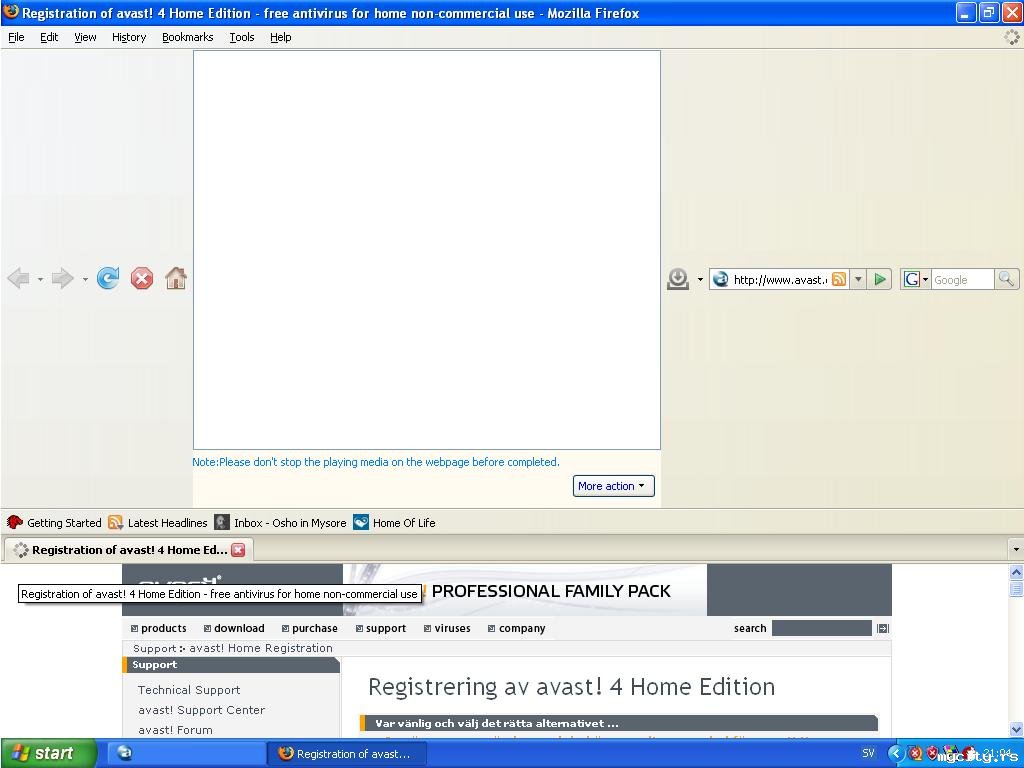
Task: Open the Bookmarks menu
Action: pyautogui.click(x=187, y=37)
